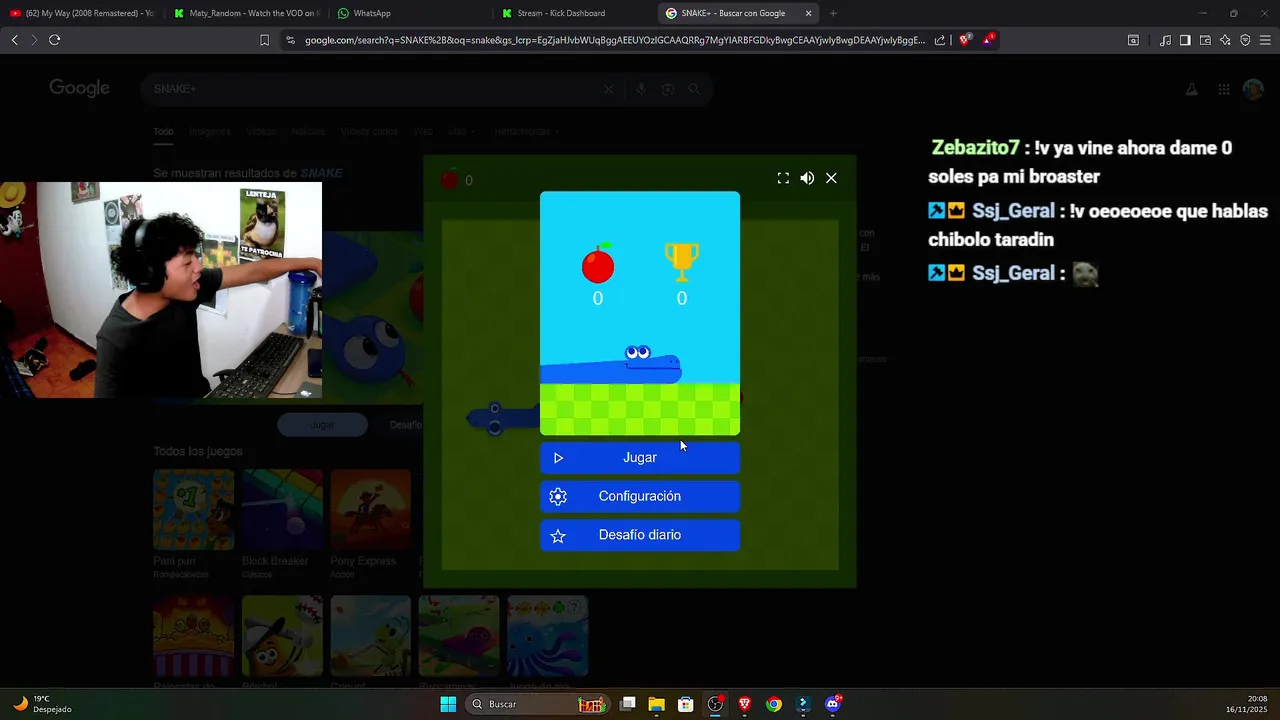Open the Block Breaker game thumbnail
Viewport: 1280px width, 720px height.
pos(282,510)
